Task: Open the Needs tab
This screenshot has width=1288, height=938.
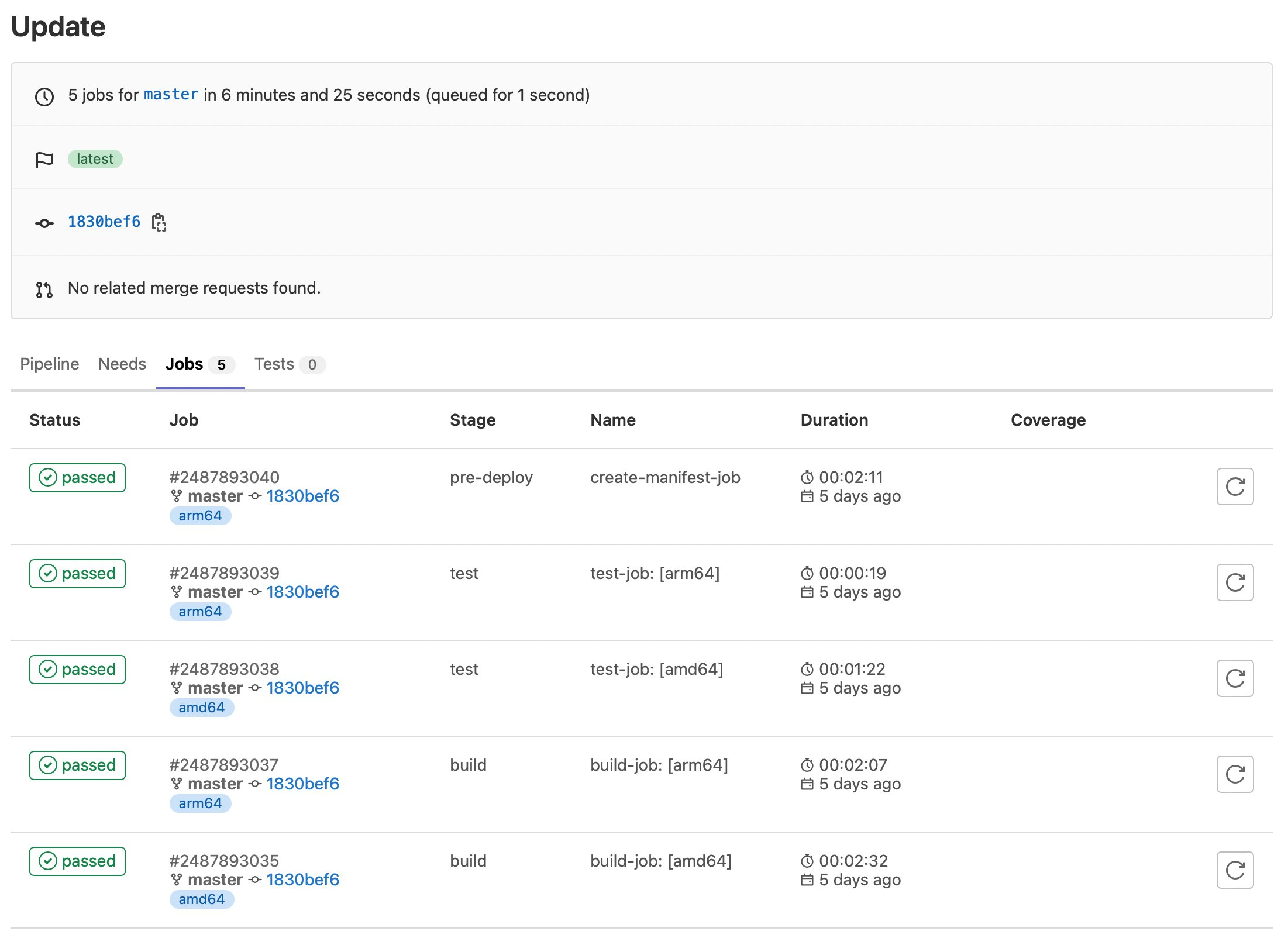Action: (x=122, y=364)
